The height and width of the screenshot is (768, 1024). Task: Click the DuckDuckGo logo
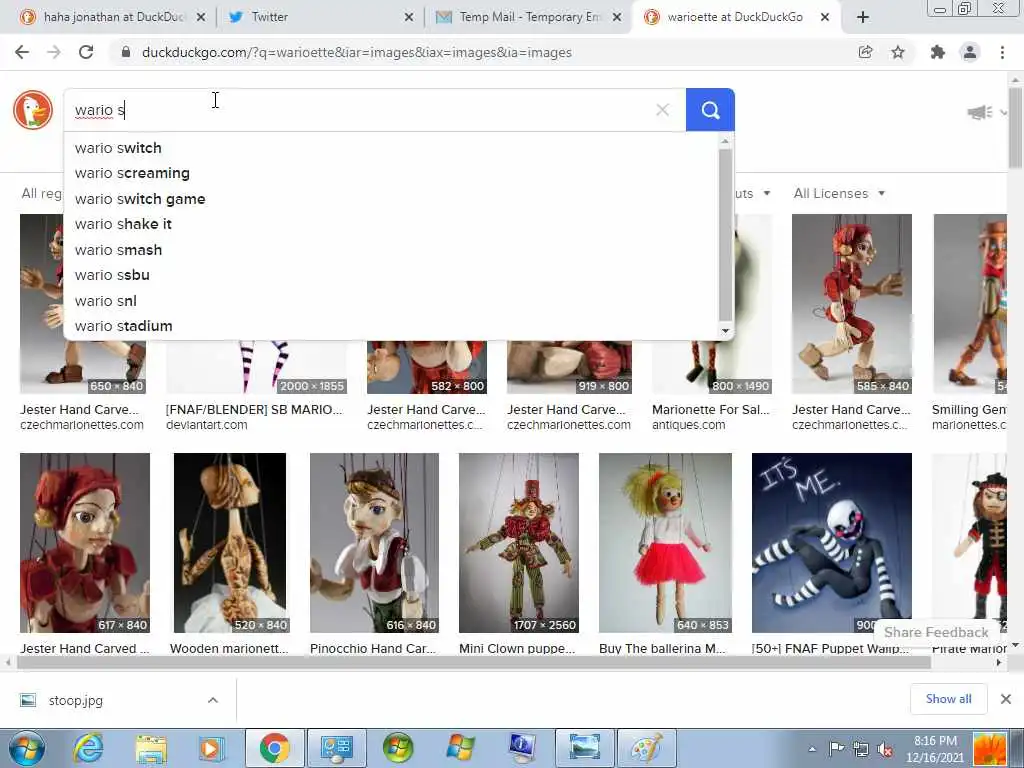tap(33, 110)
